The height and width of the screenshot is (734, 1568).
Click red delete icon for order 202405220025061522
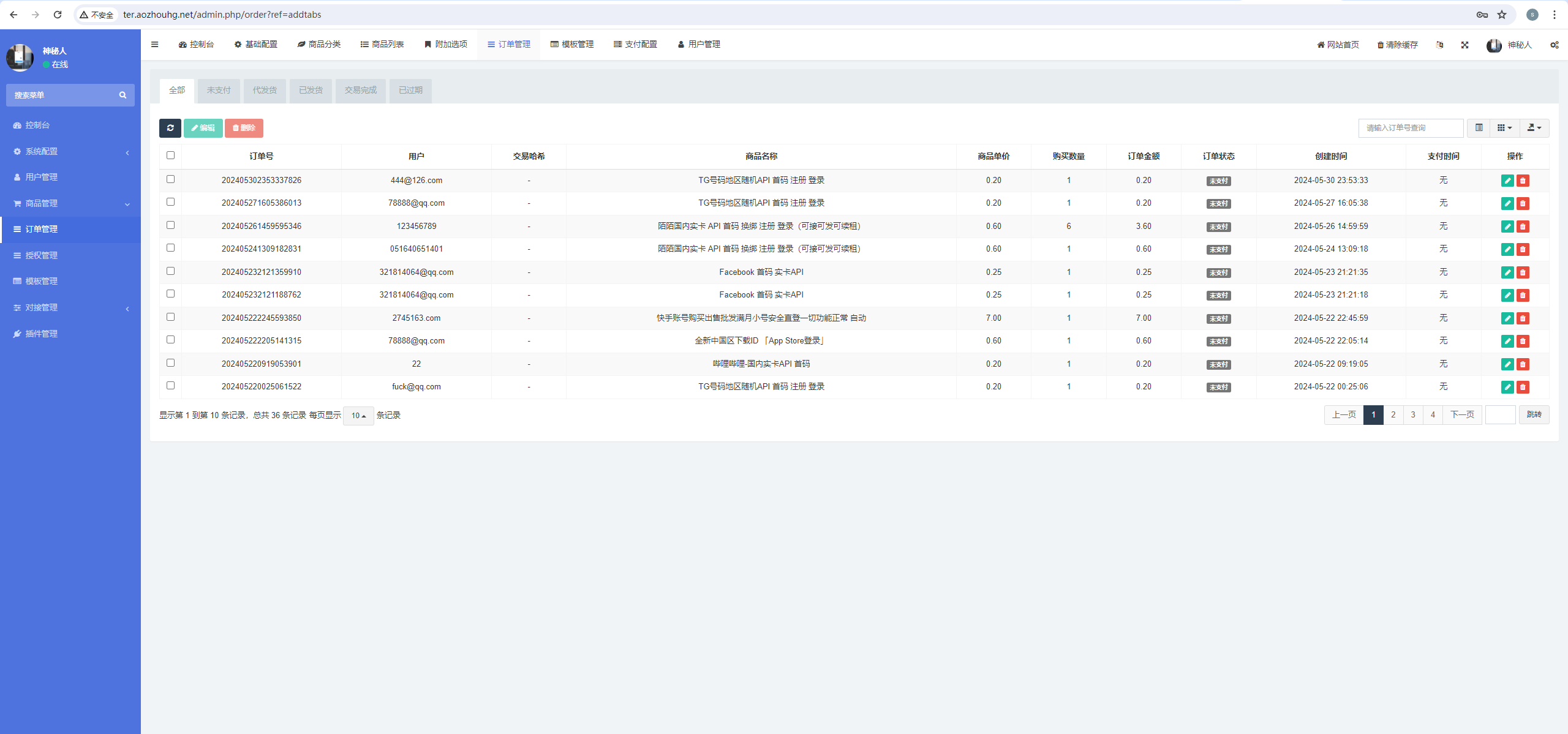1523,387
